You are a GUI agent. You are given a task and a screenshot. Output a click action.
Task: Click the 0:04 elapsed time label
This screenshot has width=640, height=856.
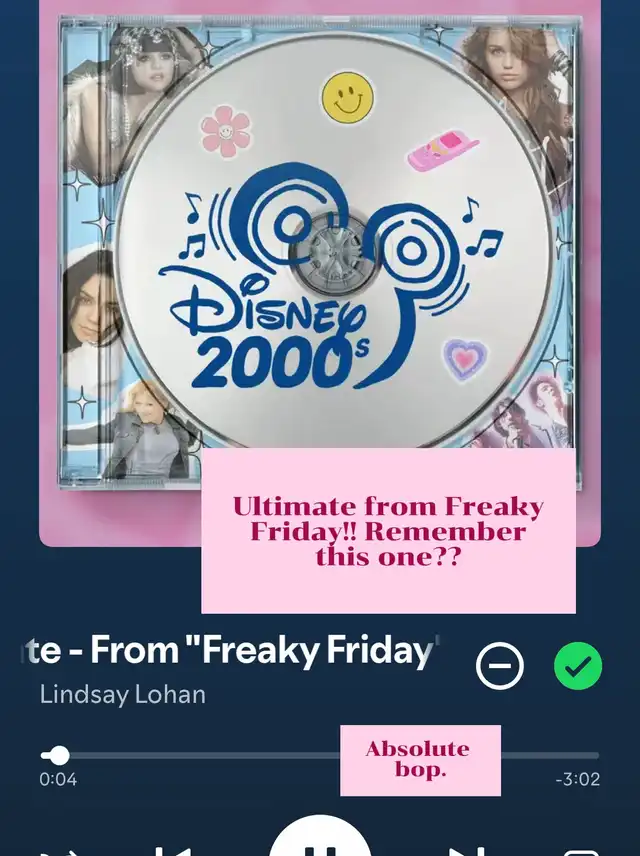pos(58,779)
